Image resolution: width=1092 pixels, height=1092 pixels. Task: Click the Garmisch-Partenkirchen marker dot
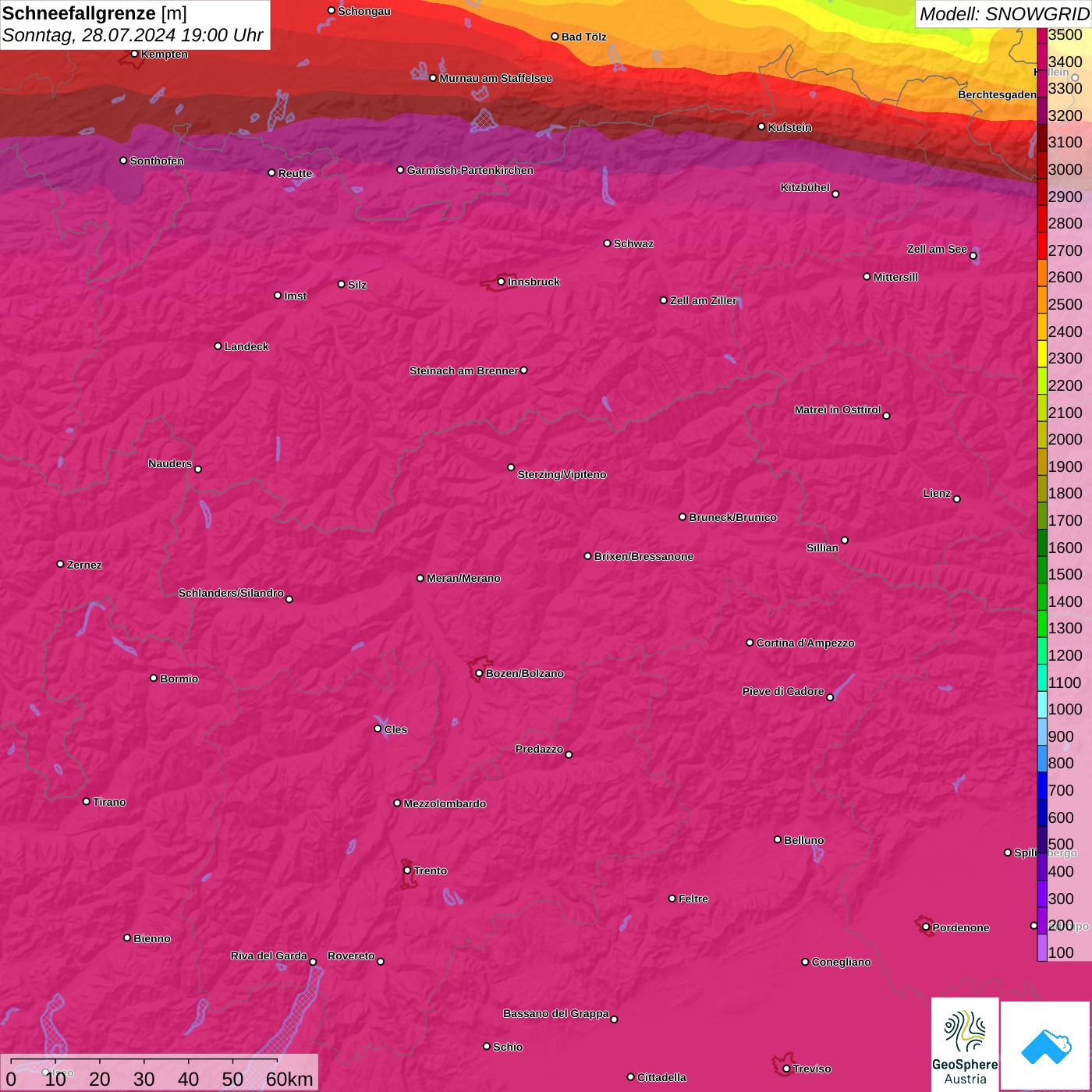400,170
